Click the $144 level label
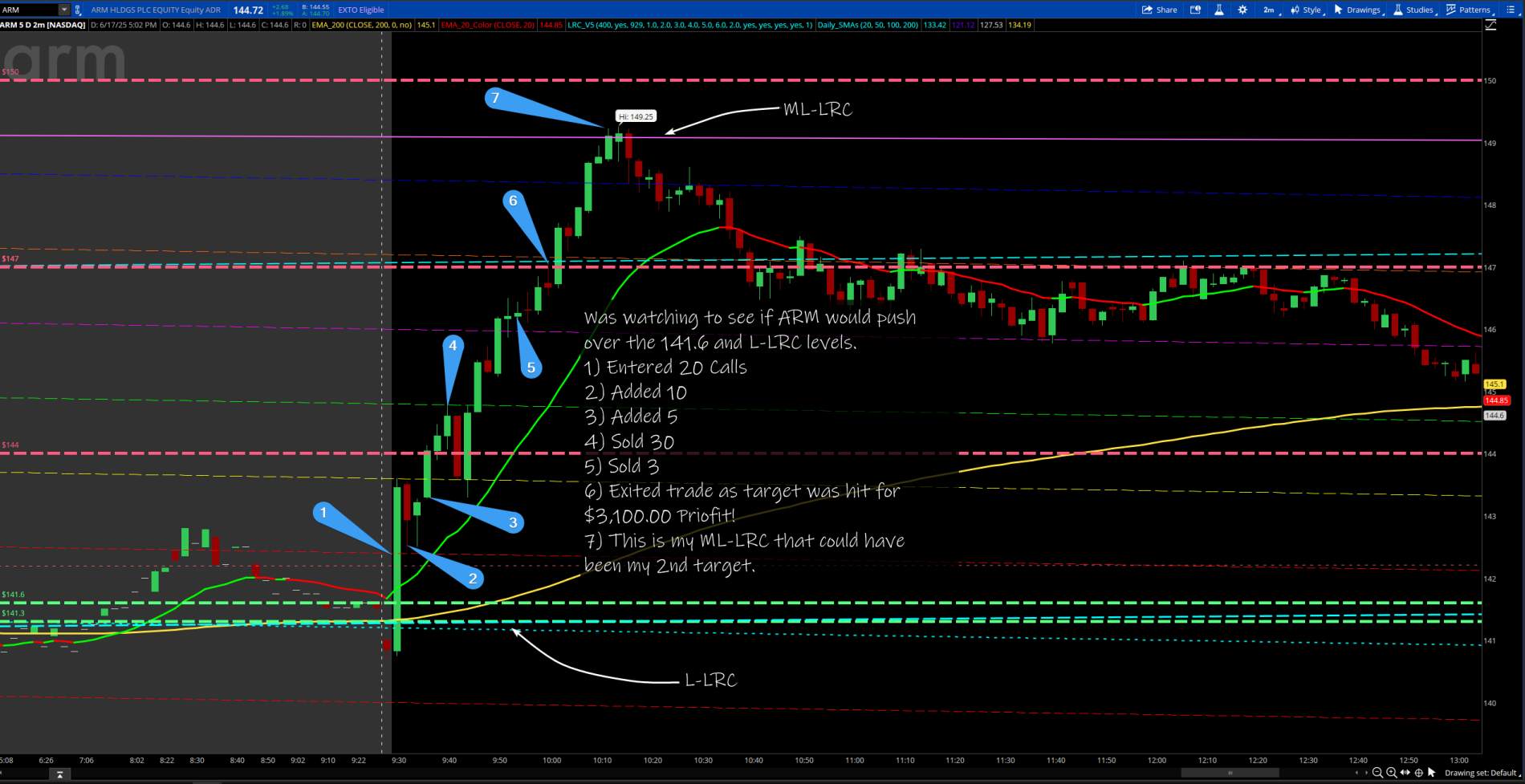This screenshot has width=1525, height=784. pos(10,445)
